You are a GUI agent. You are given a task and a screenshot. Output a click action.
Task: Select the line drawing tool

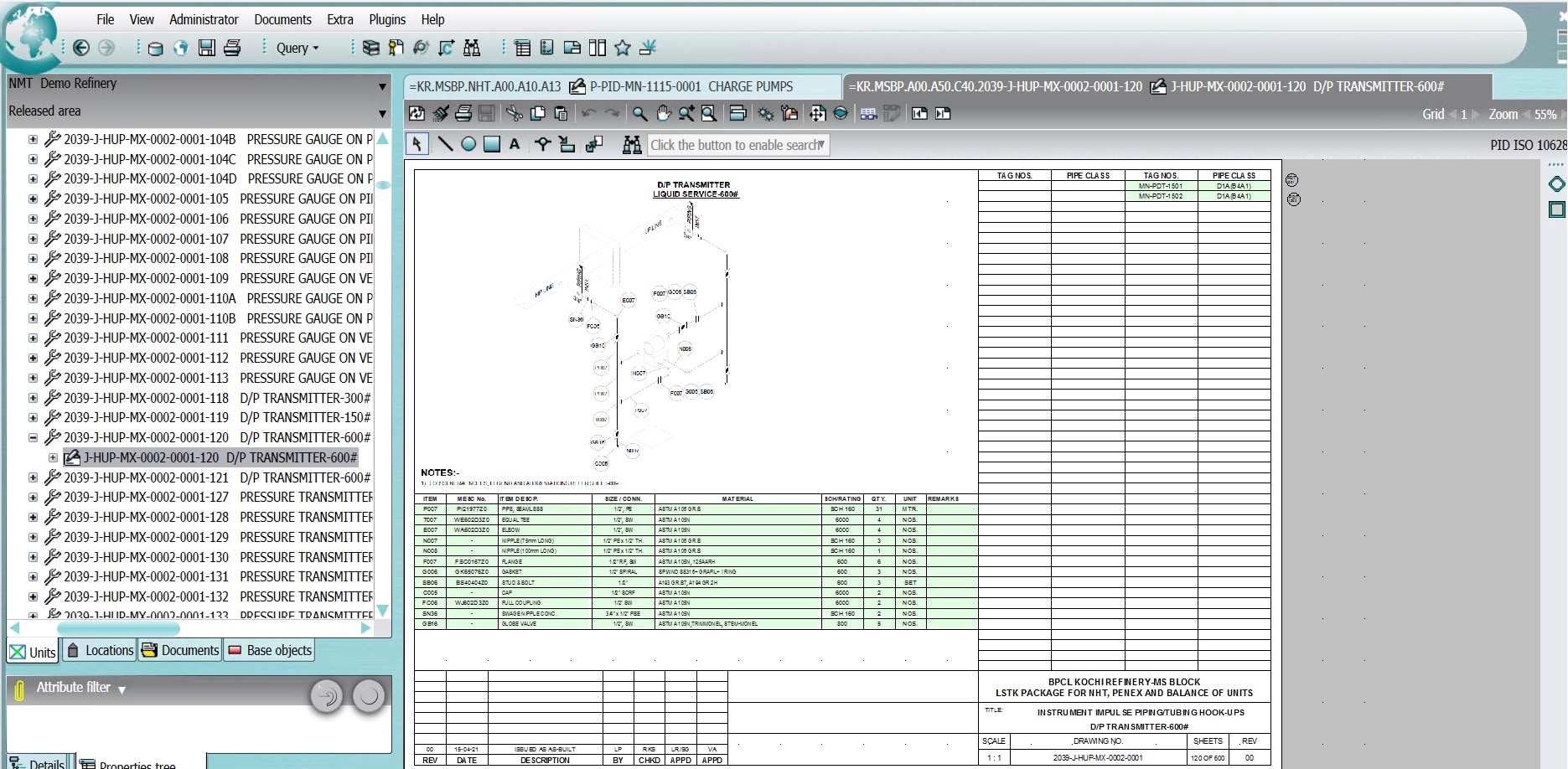(445, 145)
